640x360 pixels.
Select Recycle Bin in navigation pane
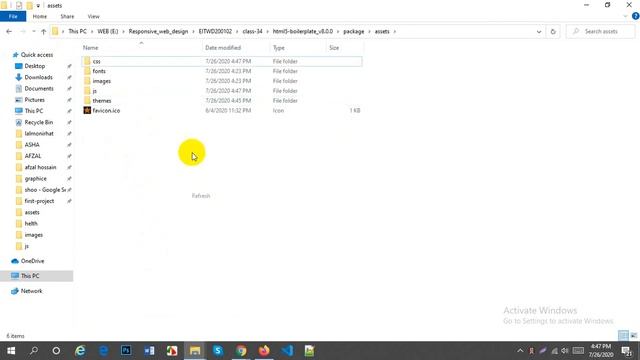[38, 122]
